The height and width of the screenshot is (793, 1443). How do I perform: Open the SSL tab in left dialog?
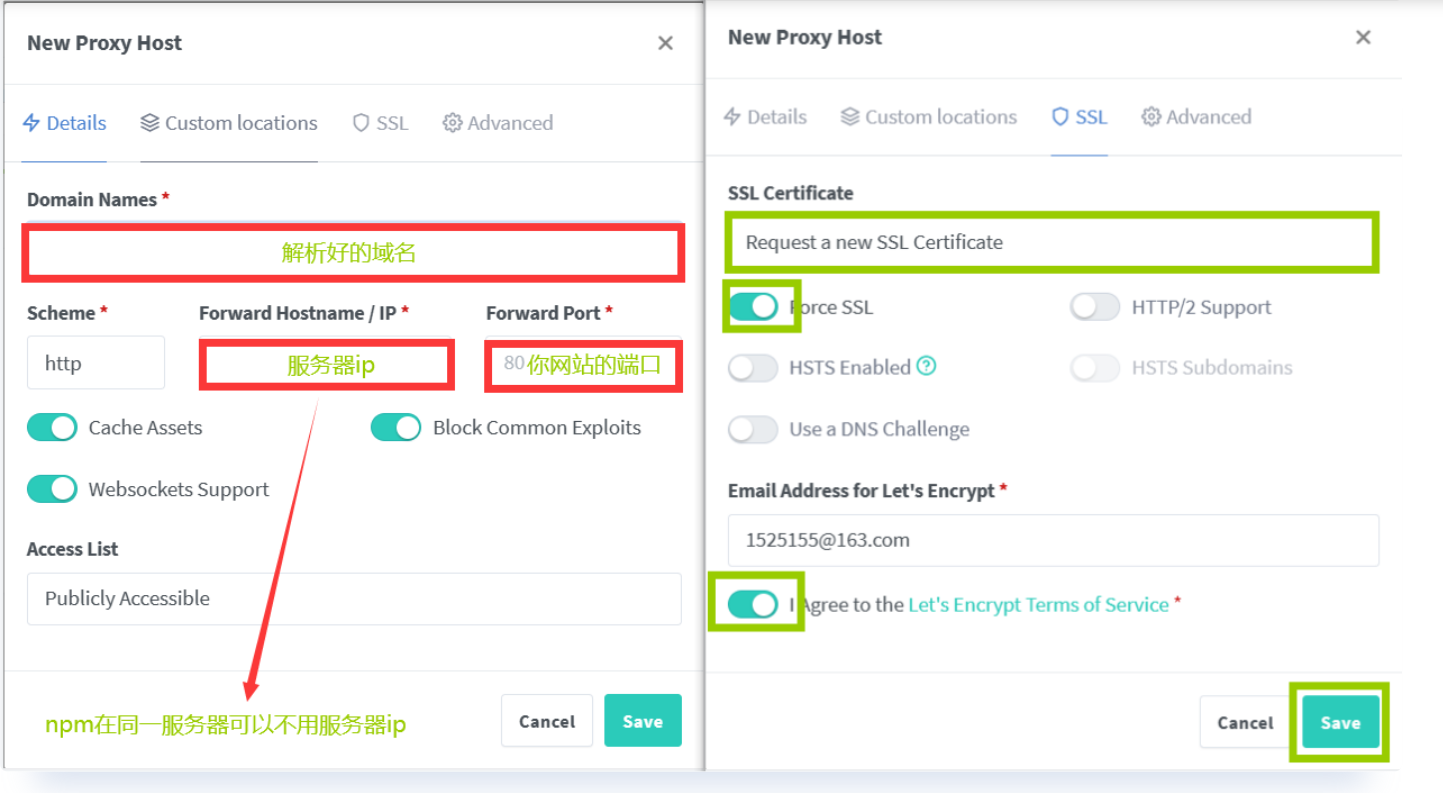pyautogui.click(x=381, y=123)
